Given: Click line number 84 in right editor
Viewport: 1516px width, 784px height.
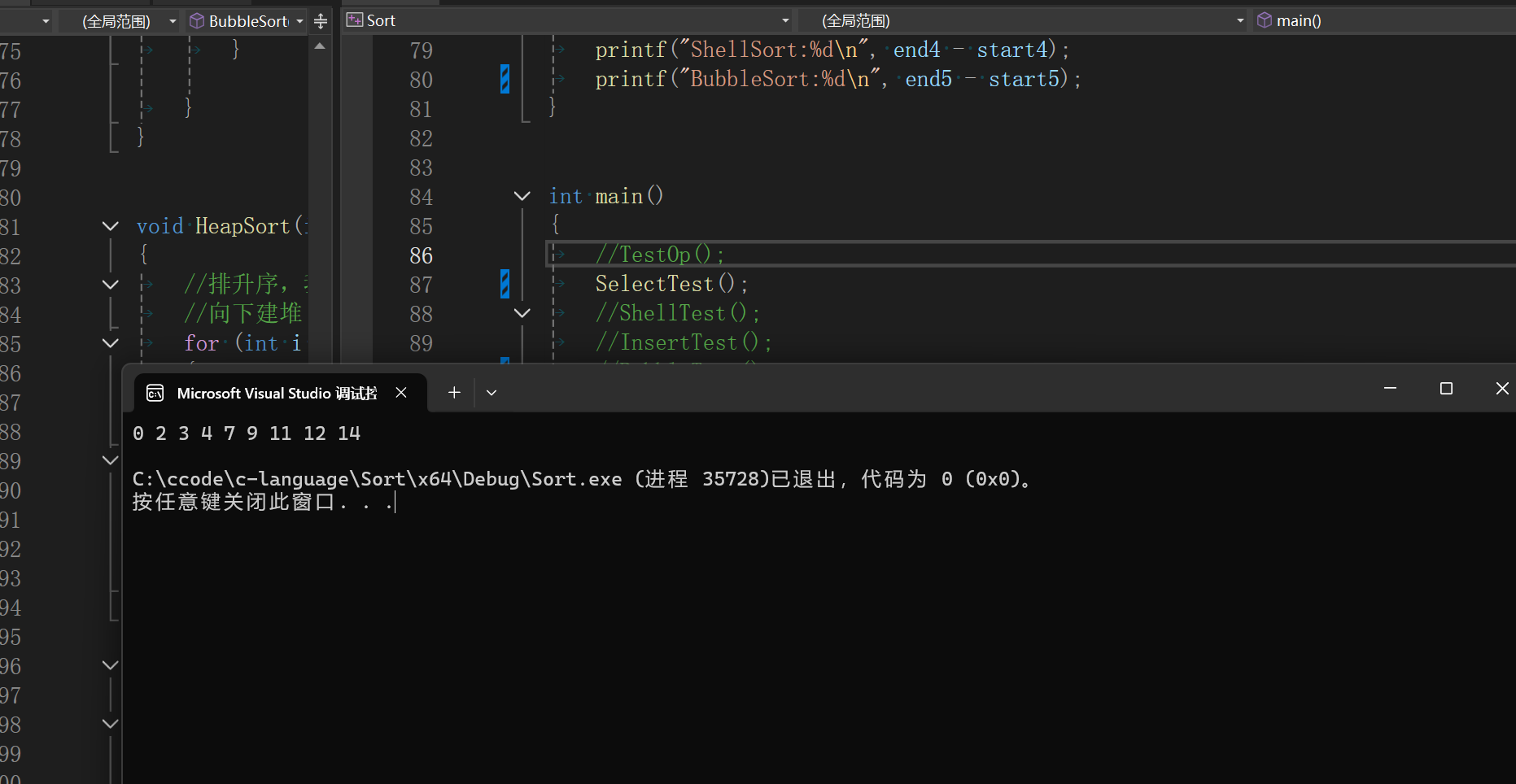Looking at the screenshot, I should pos(421,197).
